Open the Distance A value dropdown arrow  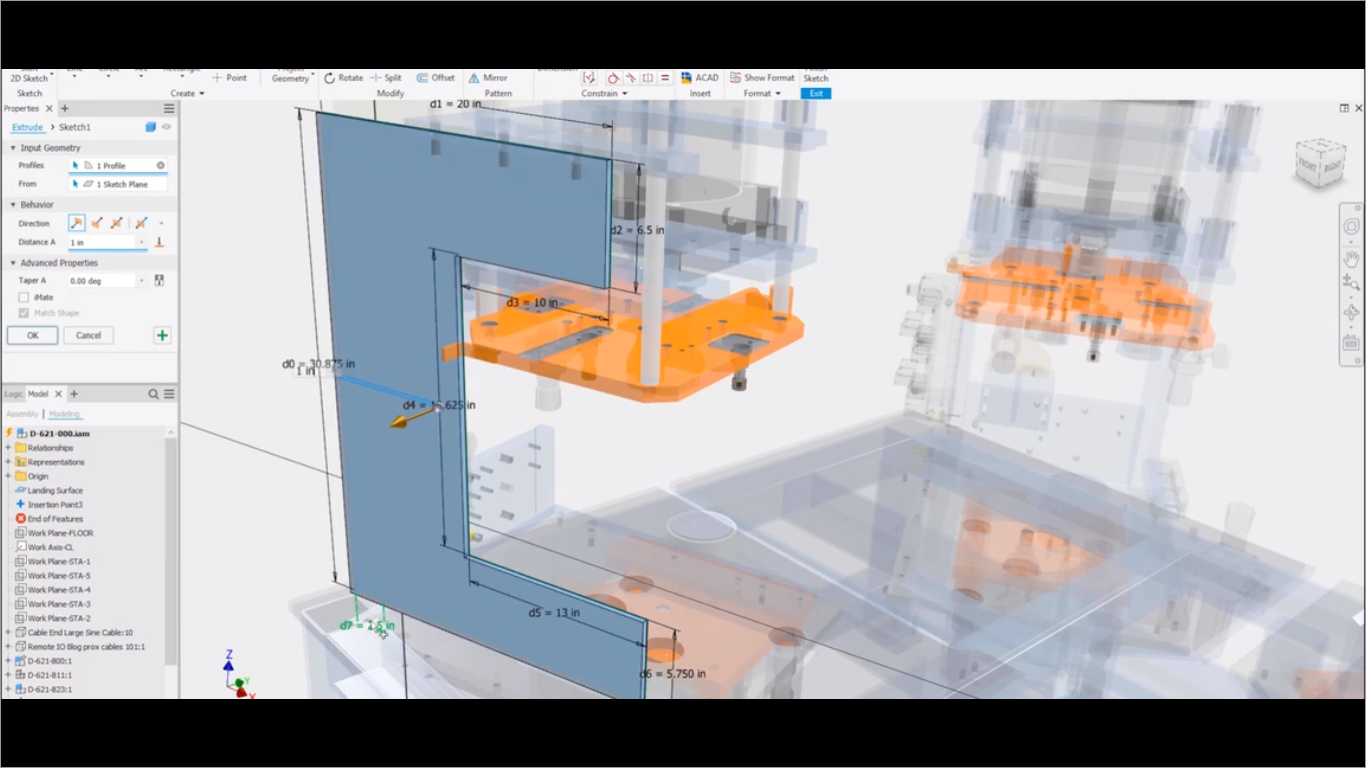click(141, 242)
